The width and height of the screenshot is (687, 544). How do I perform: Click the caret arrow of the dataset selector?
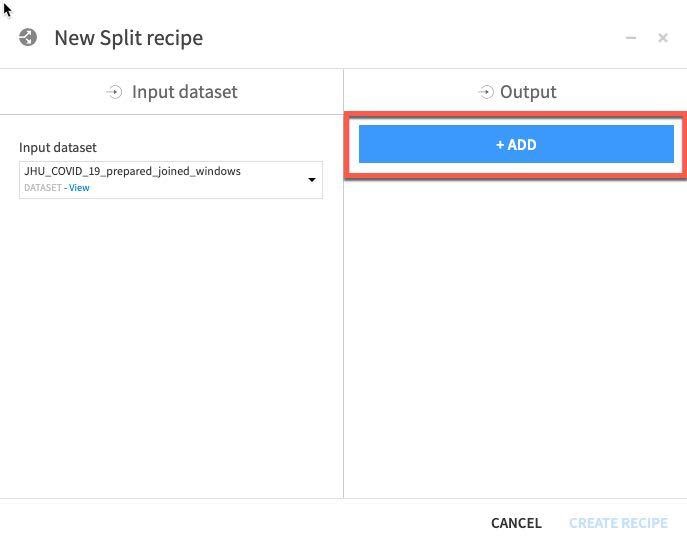click(312, 180)
